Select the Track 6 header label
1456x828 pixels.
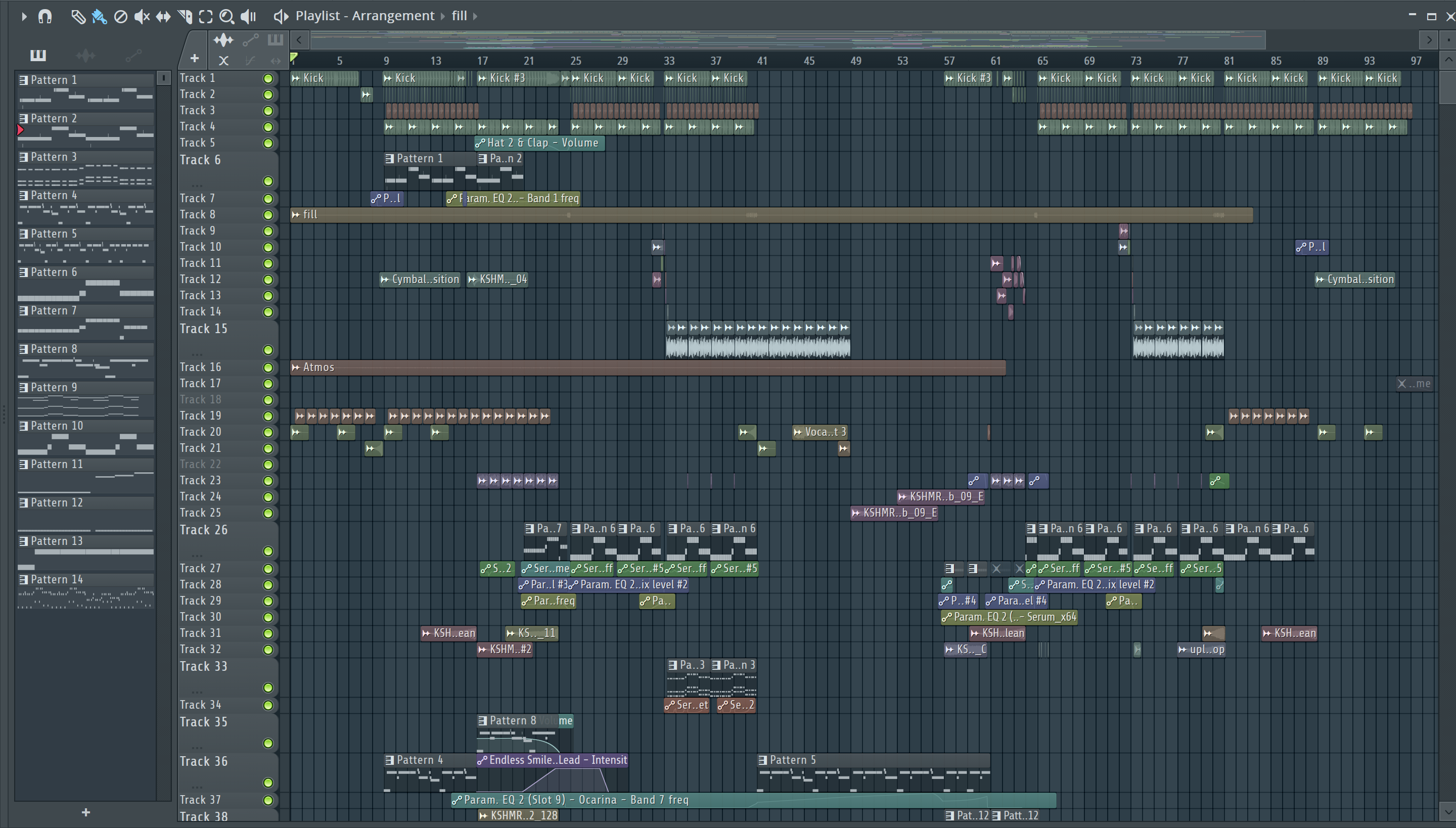[200, 160]
